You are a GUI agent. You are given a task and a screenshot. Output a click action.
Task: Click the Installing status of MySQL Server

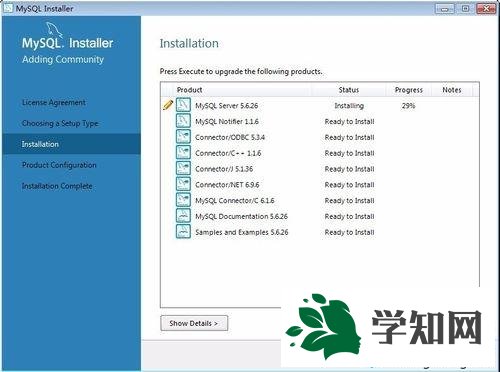click(x=349, y=106)
